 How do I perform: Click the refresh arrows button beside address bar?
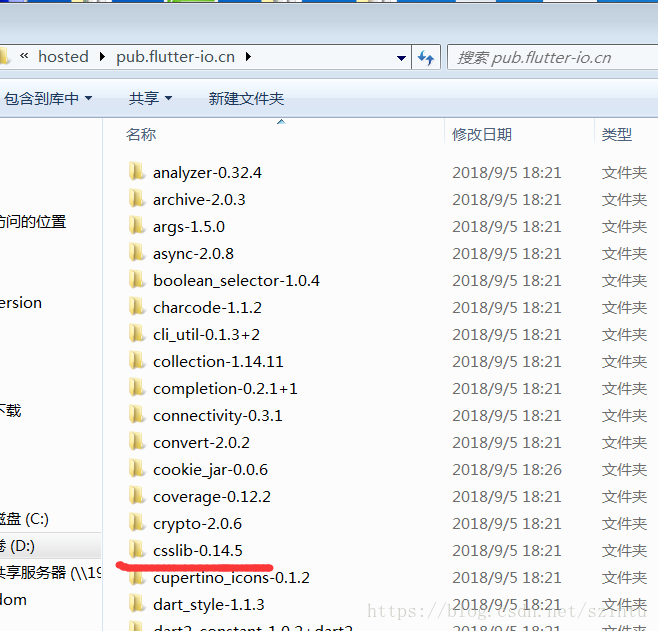pyautogui.click(x=426, y=57)
